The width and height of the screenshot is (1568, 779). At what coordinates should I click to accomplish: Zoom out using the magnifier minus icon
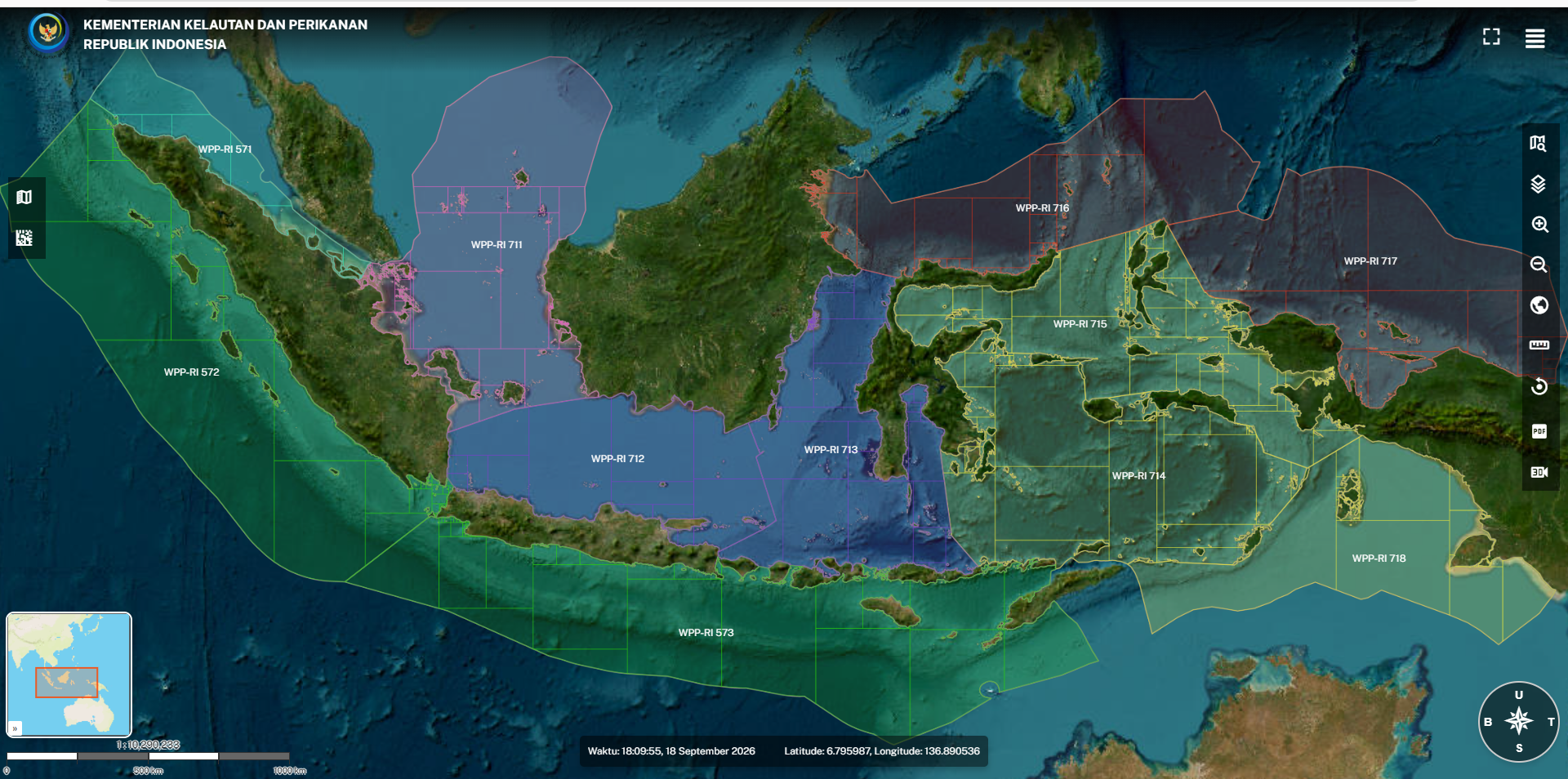tap(1539, 265)
